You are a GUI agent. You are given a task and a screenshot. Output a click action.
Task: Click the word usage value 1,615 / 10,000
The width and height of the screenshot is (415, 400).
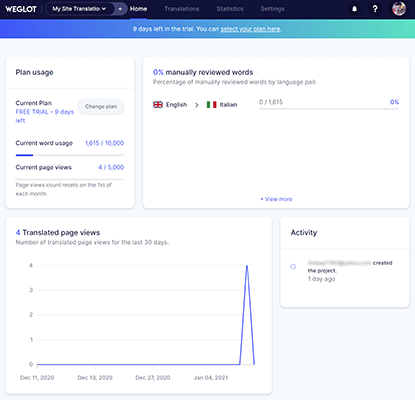tap(104, 143)
